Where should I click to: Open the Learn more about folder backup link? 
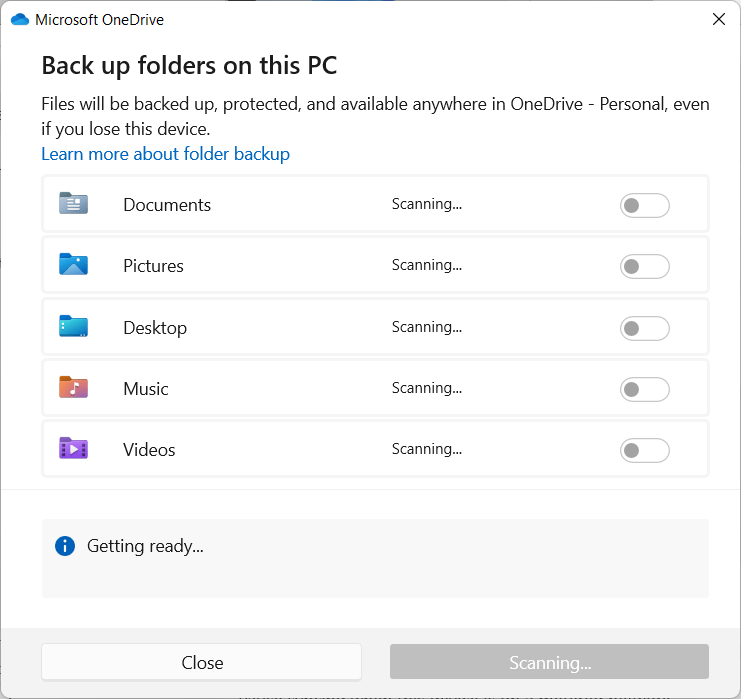[165, 154]
